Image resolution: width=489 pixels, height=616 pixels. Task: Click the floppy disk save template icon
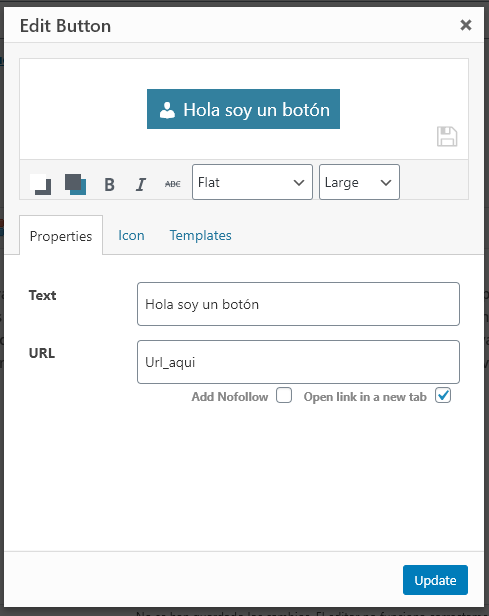[447, 136]
